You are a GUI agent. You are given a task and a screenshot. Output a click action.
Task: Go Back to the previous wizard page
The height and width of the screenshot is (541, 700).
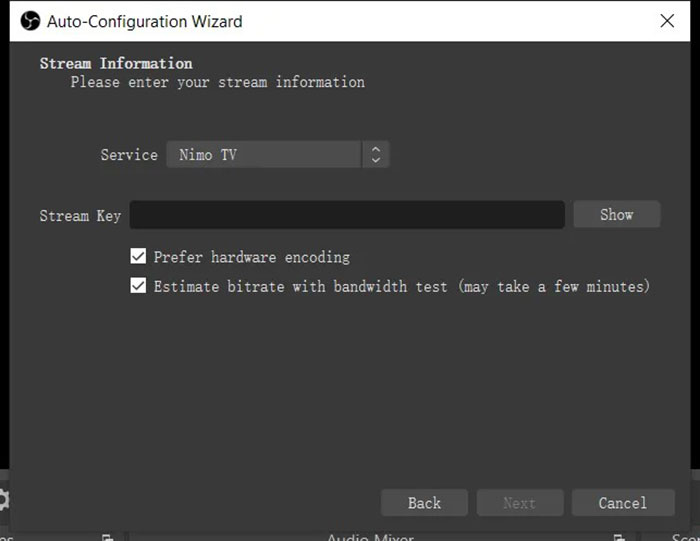point(424,503)
